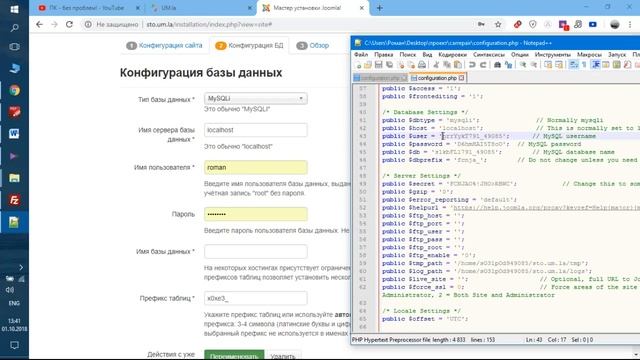This screenshot has height=360, width=640.
Task: Click the Save All icon in Notepad++
Action: [389, 65]
